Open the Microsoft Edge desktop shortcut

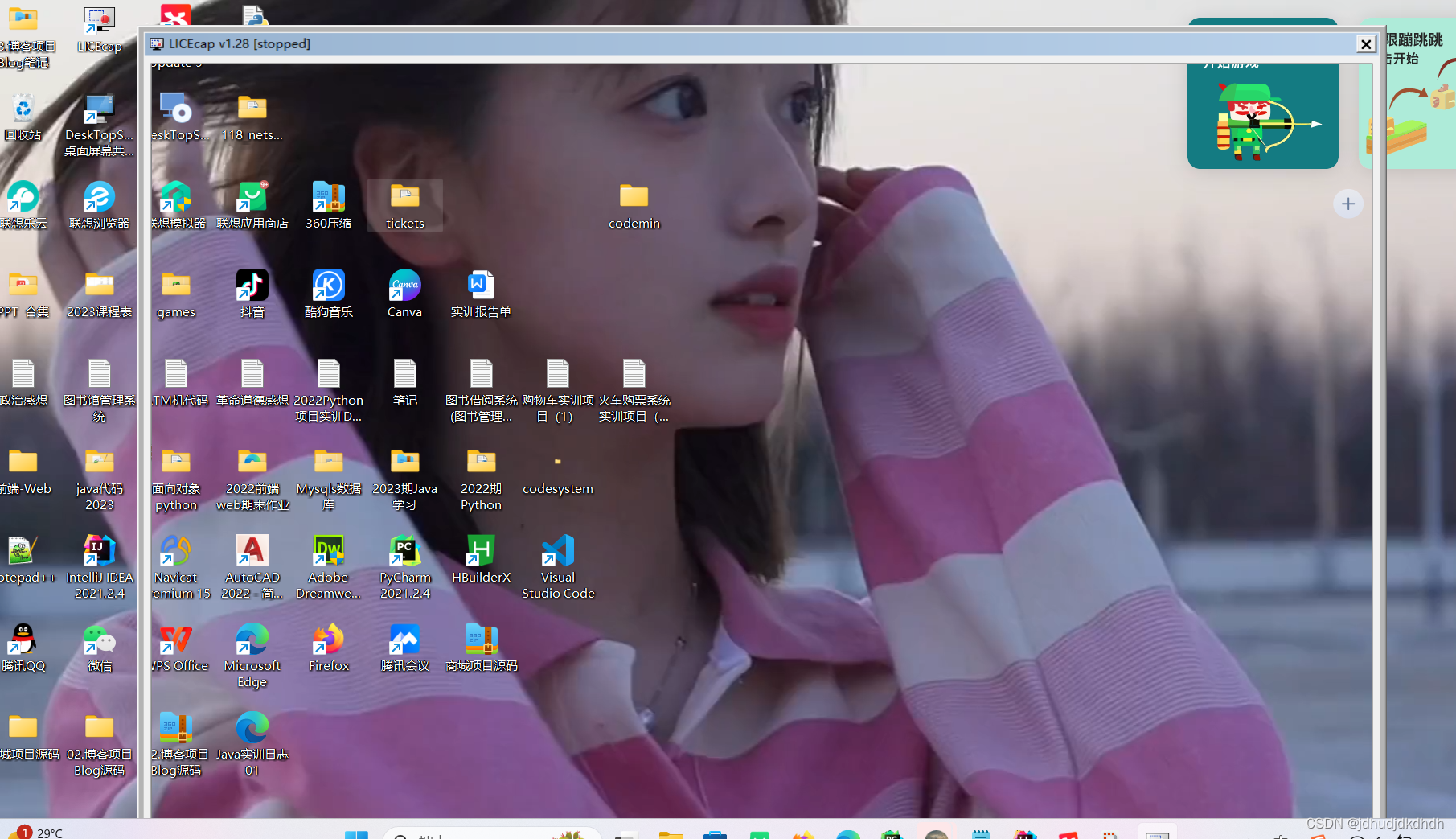(x=252, y=656)
